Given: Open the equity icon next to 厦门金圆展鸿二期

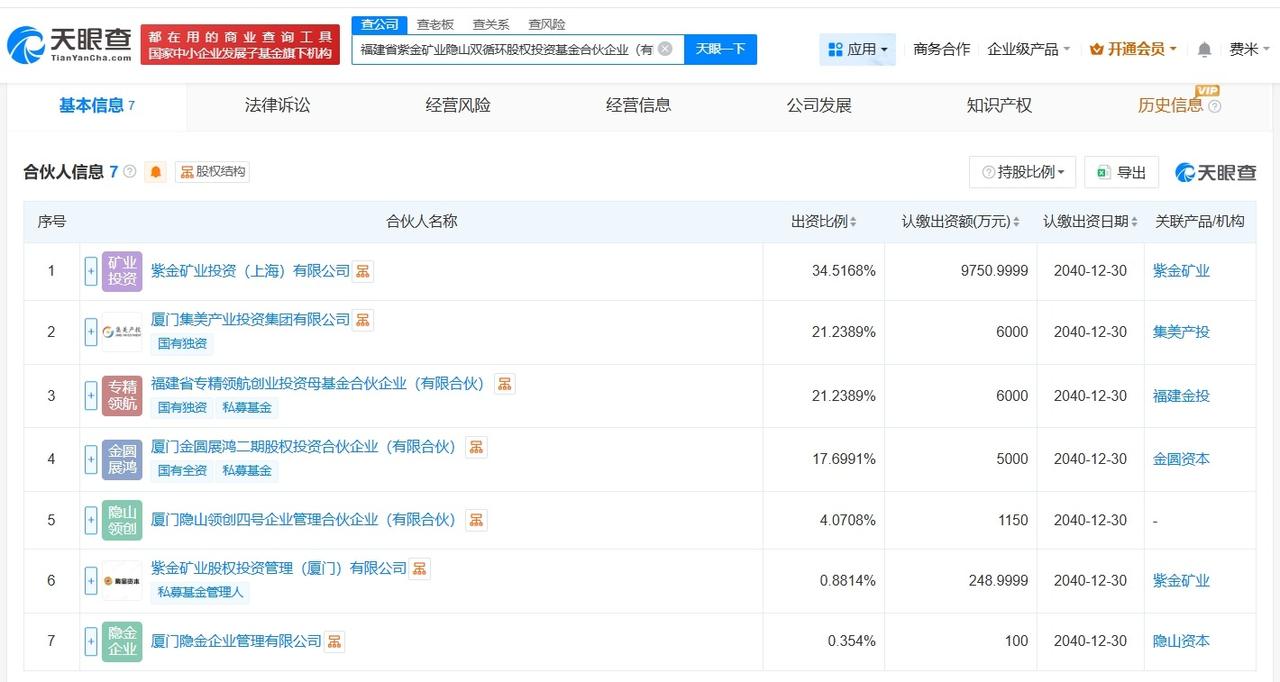Looking at the screenshot, I should (477, 447).
